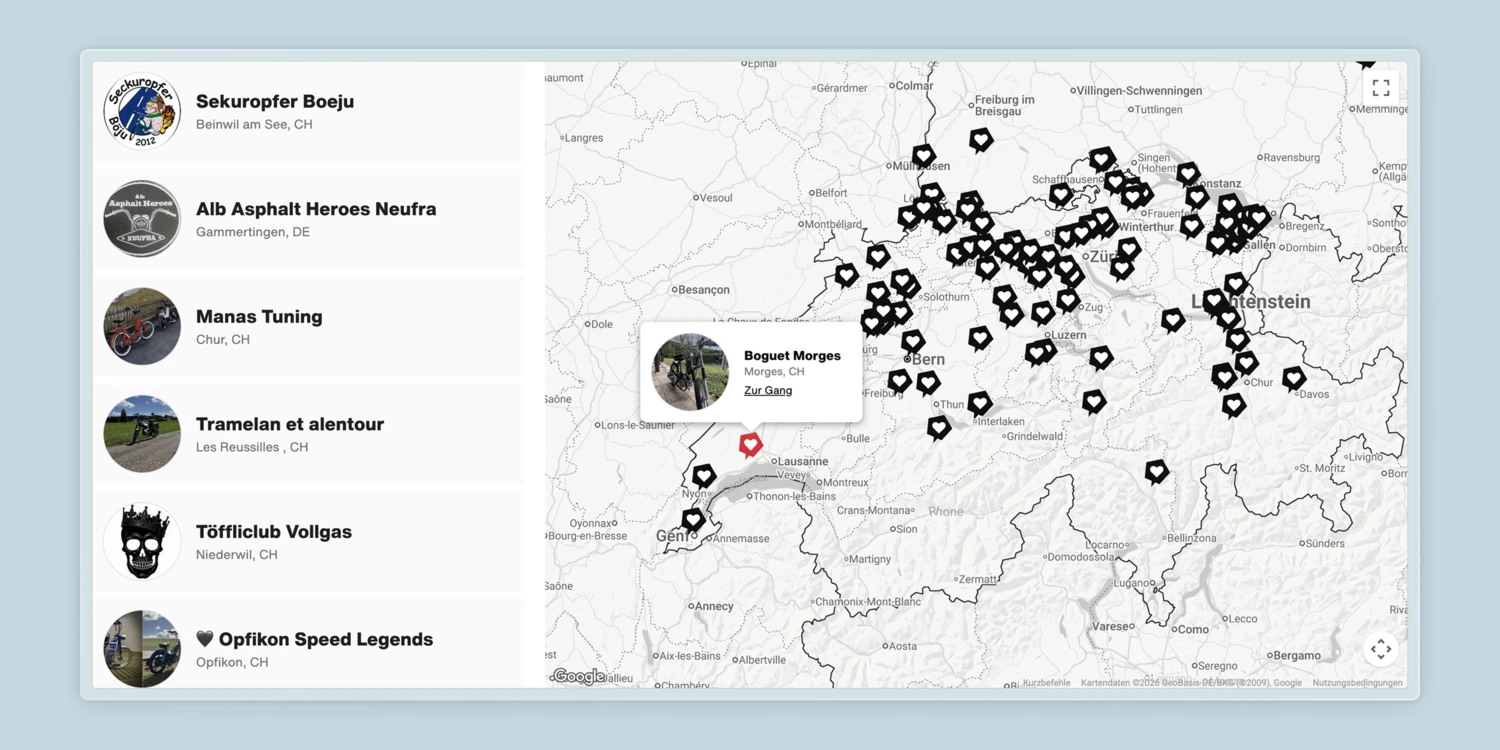The height and width of the screenshot is (750, 1500).
Task: Click the Töffliclub Vollgas skull logo
Action: click(x=142, y=542)
